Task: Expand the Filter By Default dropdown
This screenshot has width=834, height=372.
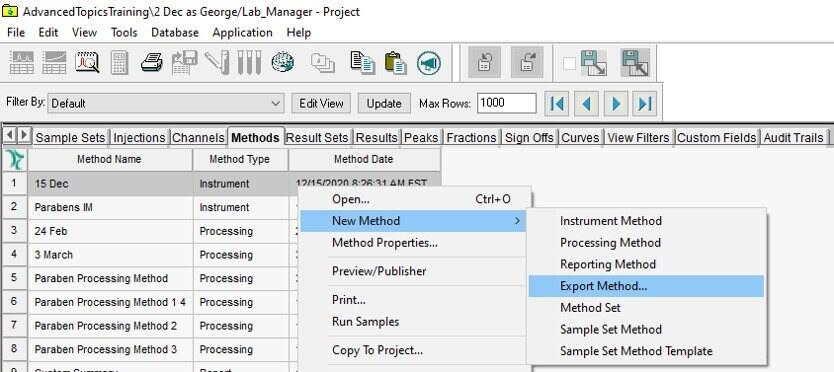Action: click(x=275, y=103)
